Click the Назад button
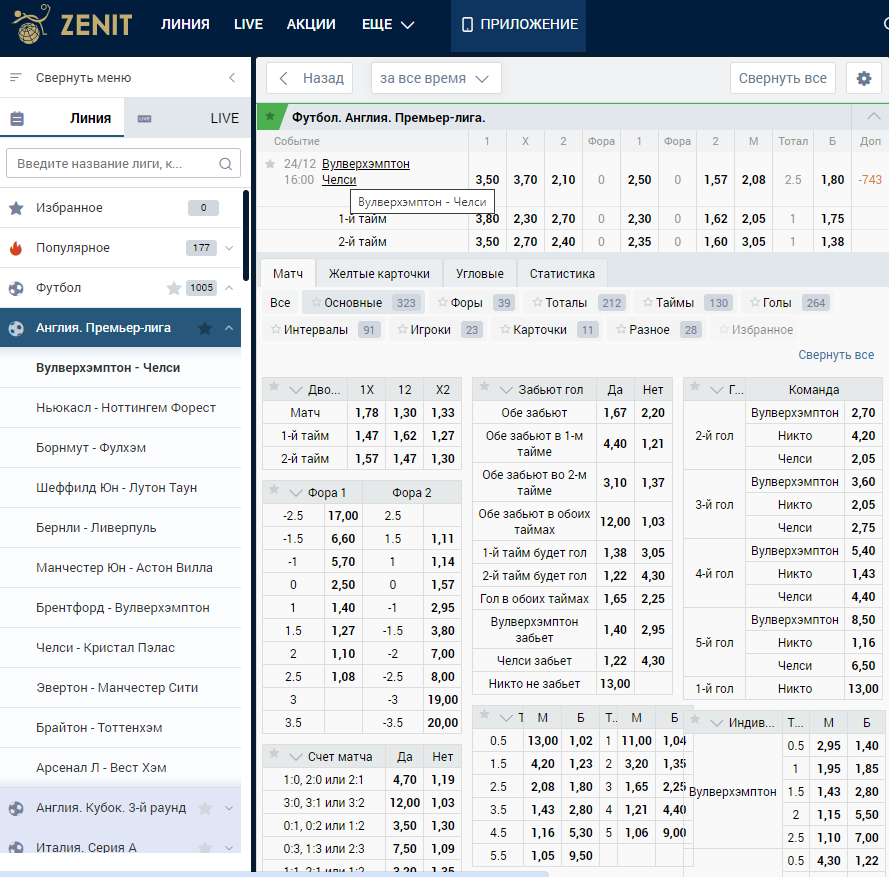Image resolution: width=889 pixels, height=877 pixels. pos(310,78)
